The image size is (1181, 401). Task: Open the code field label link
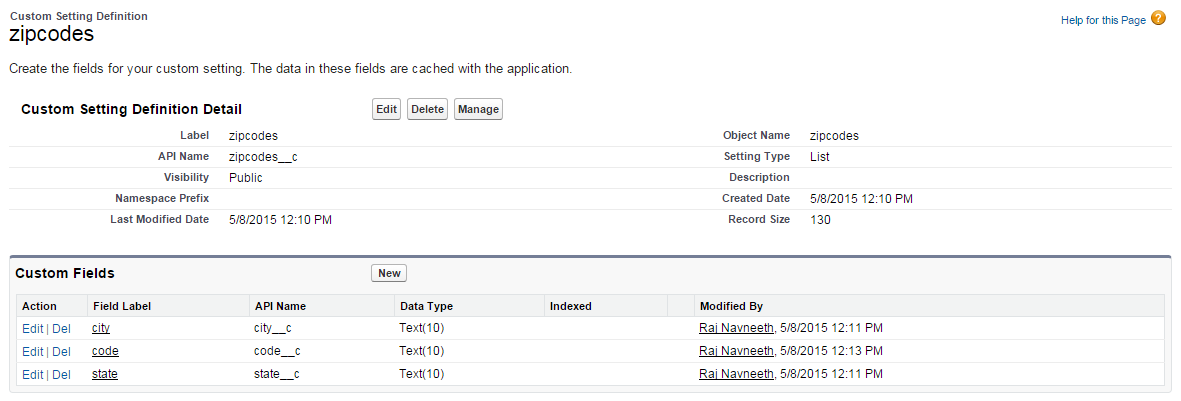(105, 351)
